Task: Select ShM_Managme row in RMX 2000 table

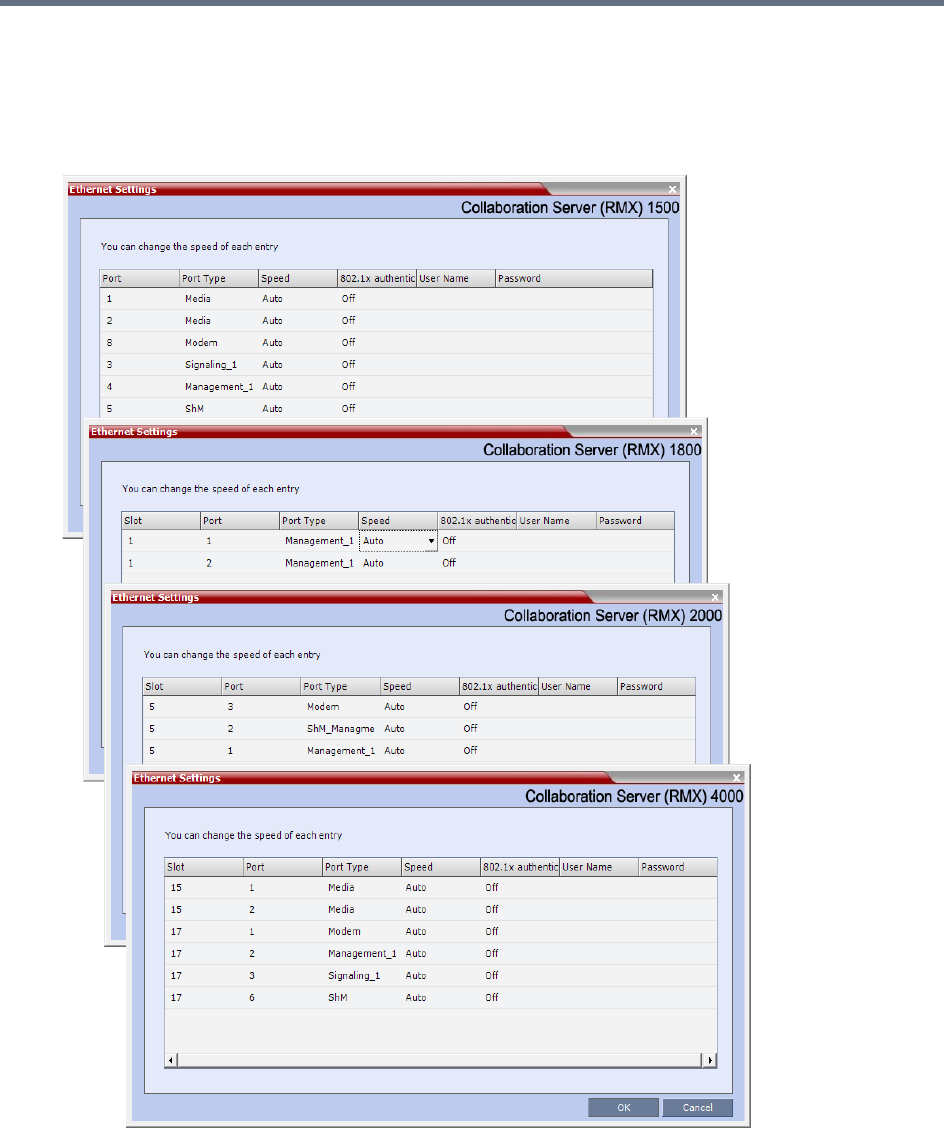Action: click(x=419, y=729)
